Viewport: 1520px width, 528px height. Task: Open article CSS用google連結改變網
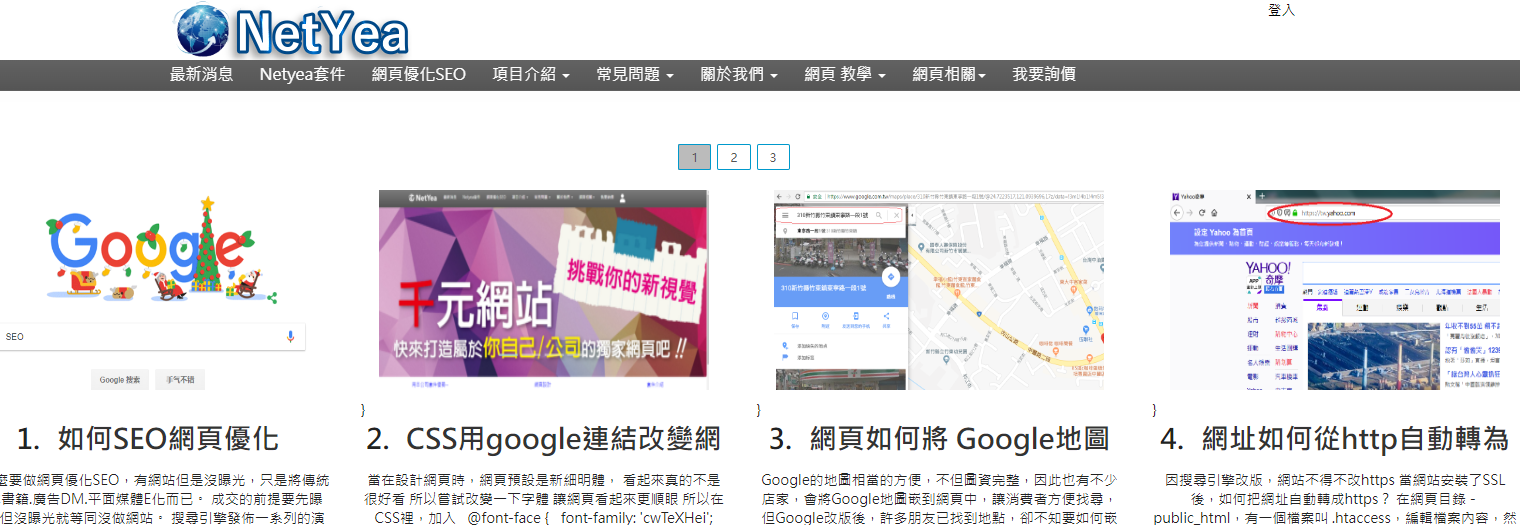point(543,439)
